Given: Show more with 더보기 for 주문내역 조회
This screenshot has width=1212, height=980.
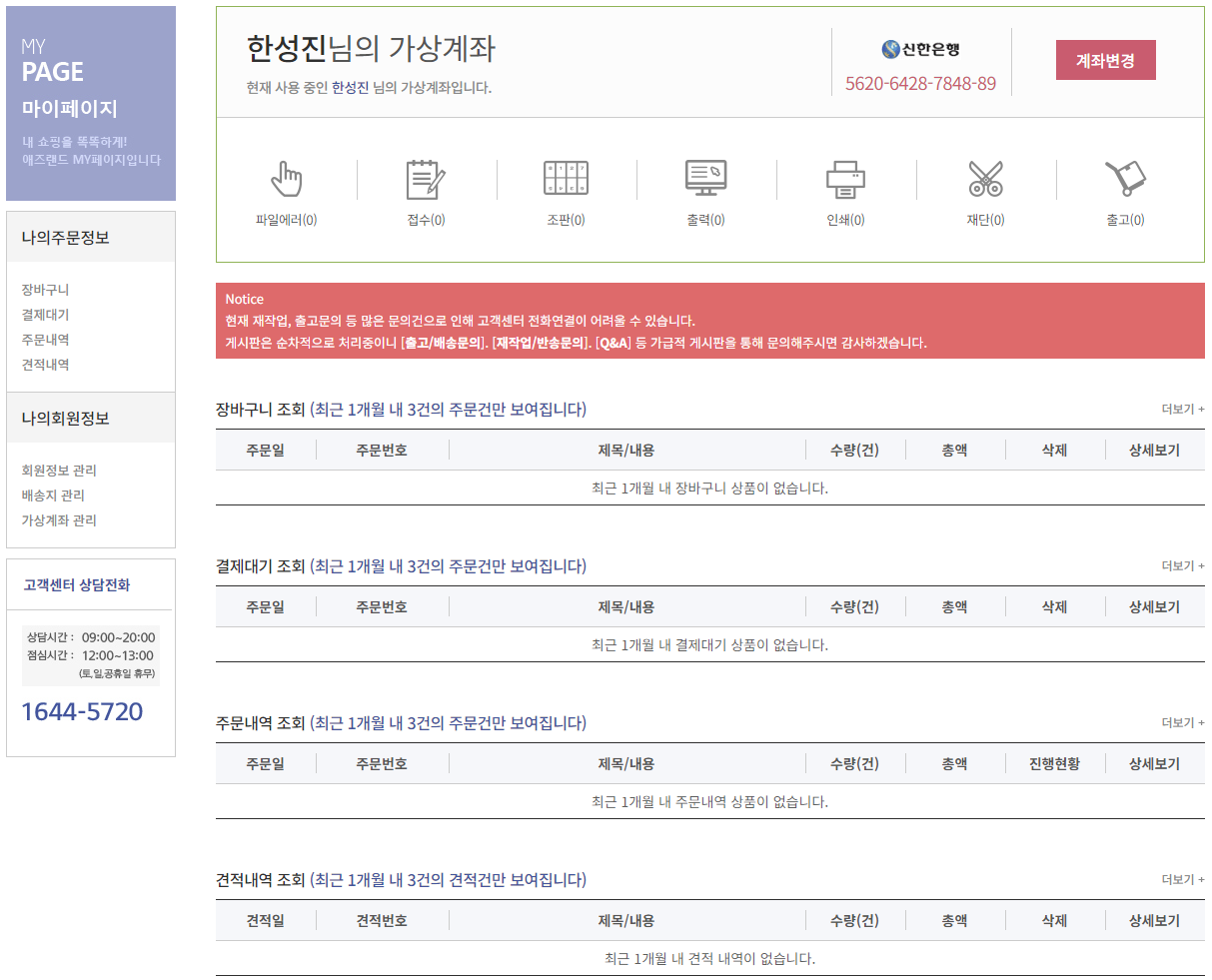Looking at the screenshot, I should pyautogui.click(x=1182, y=723).
